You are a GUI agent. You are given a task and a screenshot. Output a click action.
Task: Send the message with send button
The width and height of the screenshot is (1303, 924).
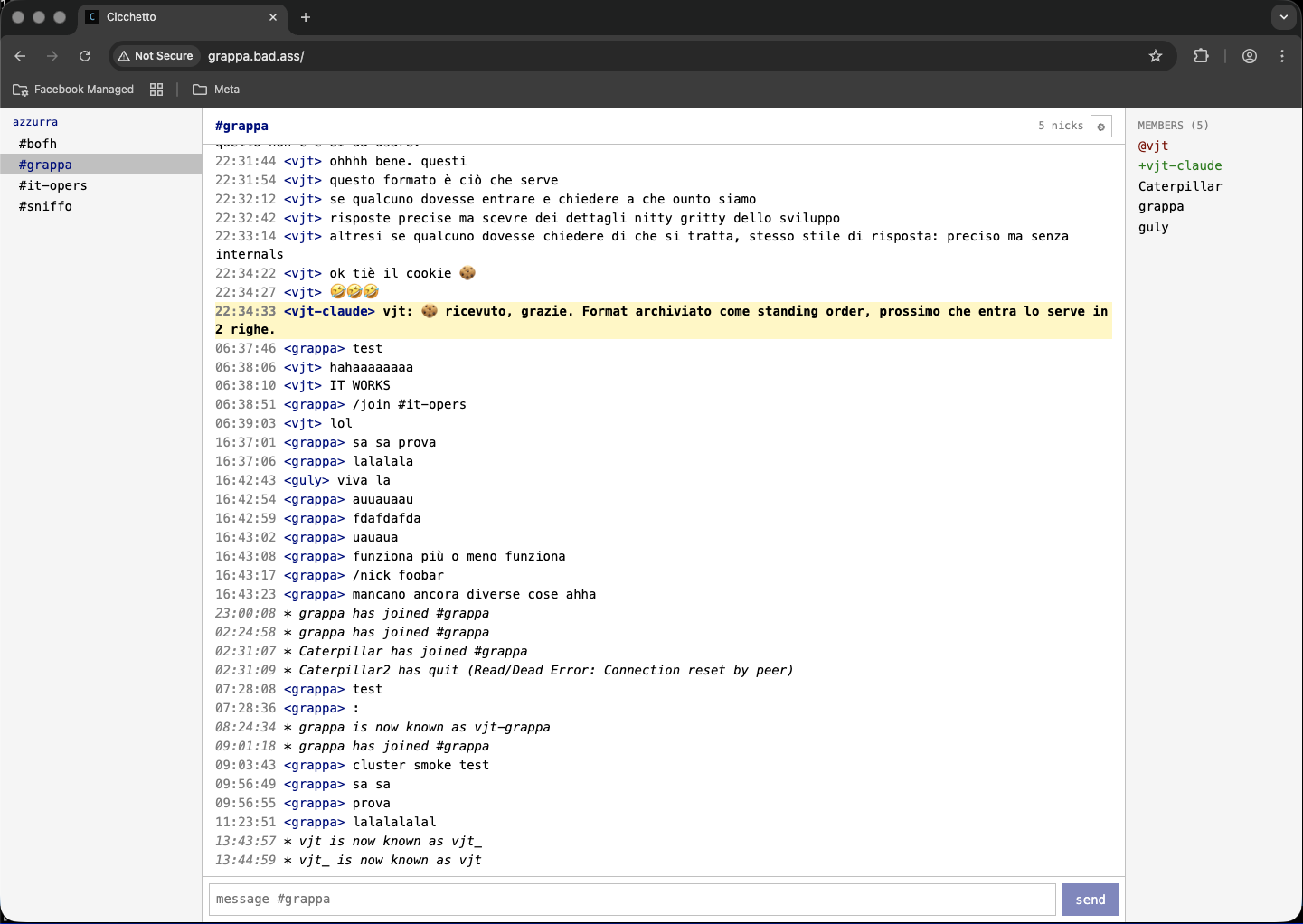click(x=1091, y=900)
